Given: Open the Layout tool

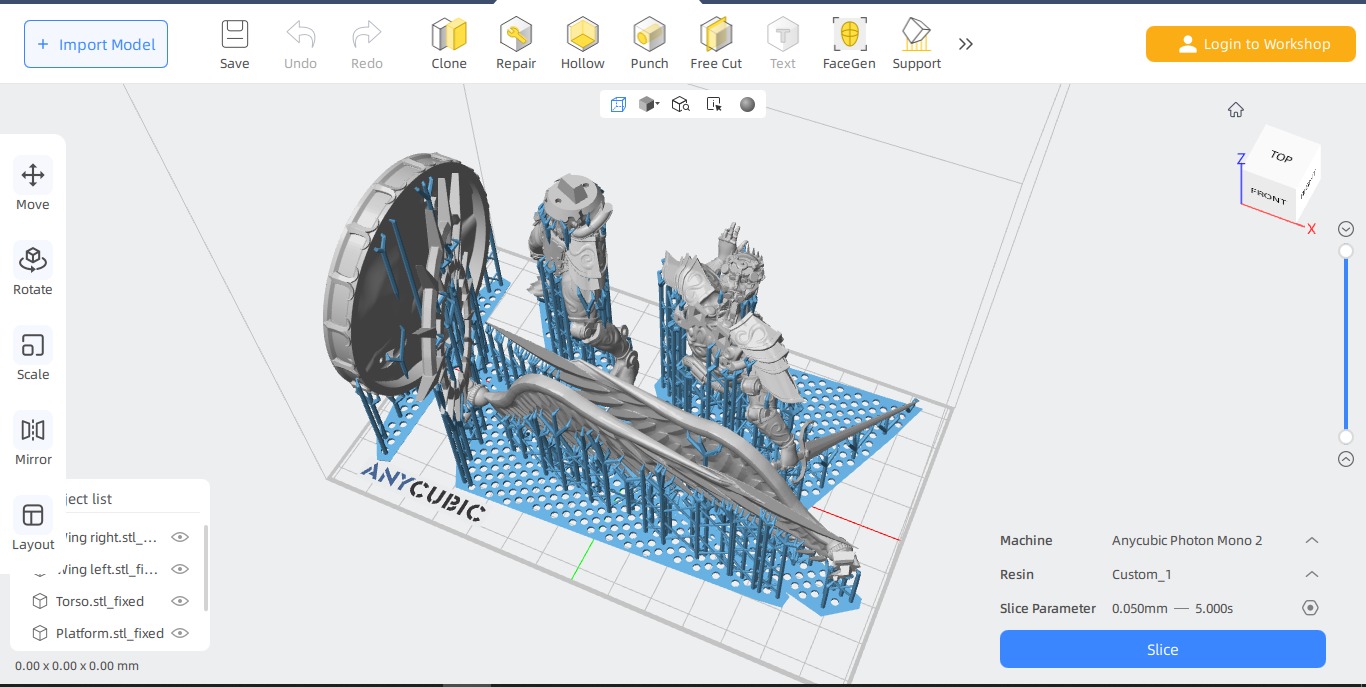Looking at the screenshot, I should [x=33, y=524].
